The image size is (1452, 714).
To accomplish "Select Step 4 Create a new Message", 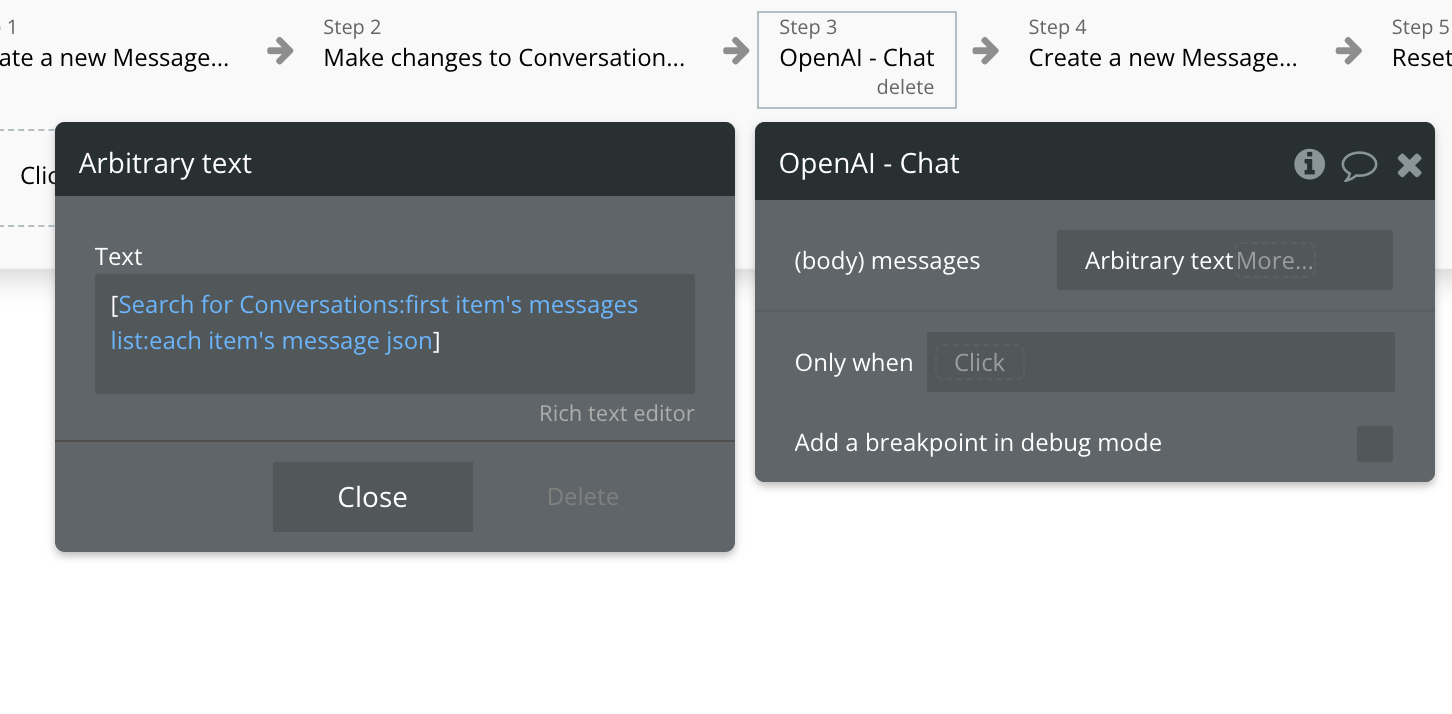I will (x=1162, y=57).
